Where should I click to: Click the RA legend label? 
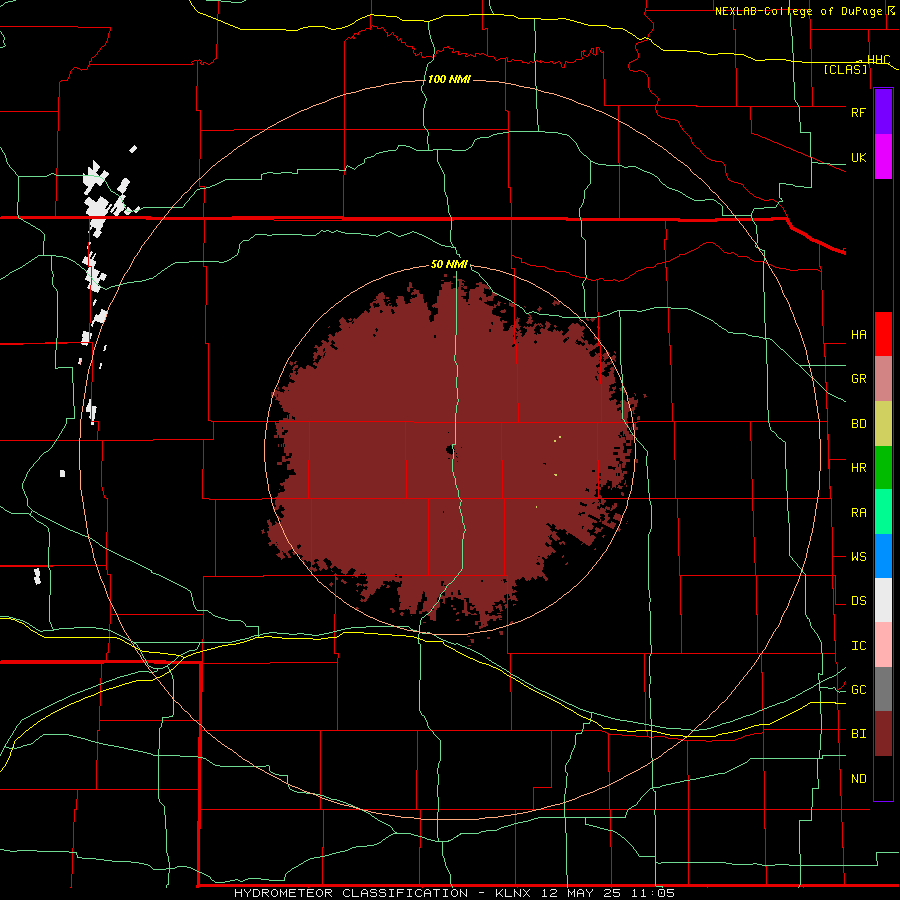[x=858, y=513]
